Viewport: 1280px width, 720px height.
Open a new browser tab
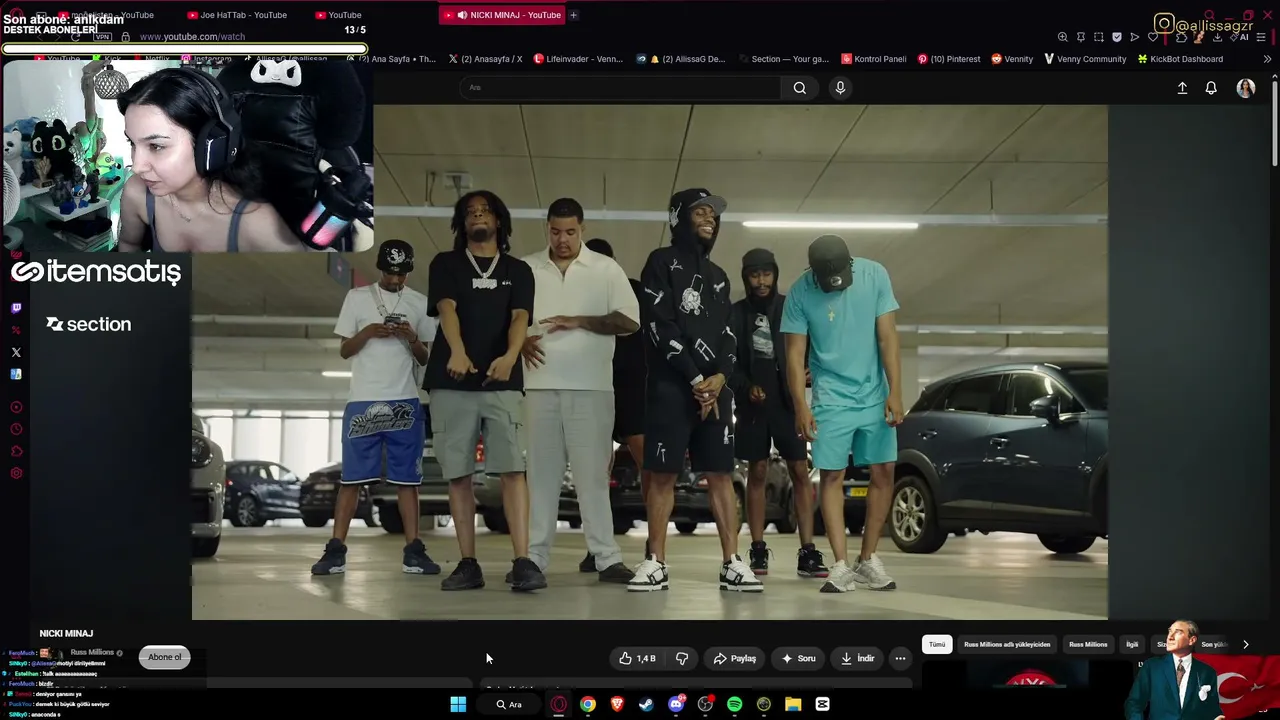(573, 15)
